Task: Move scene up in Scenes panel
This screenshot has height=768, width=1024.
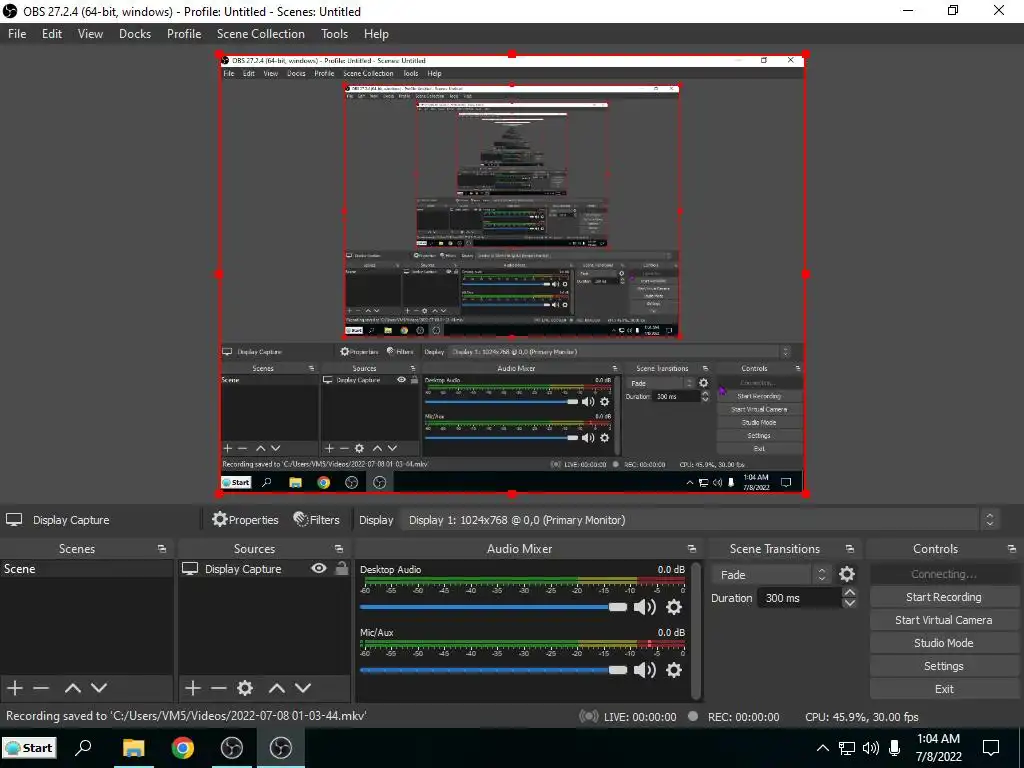Action: pyautogui.click(x=72, y=688)
